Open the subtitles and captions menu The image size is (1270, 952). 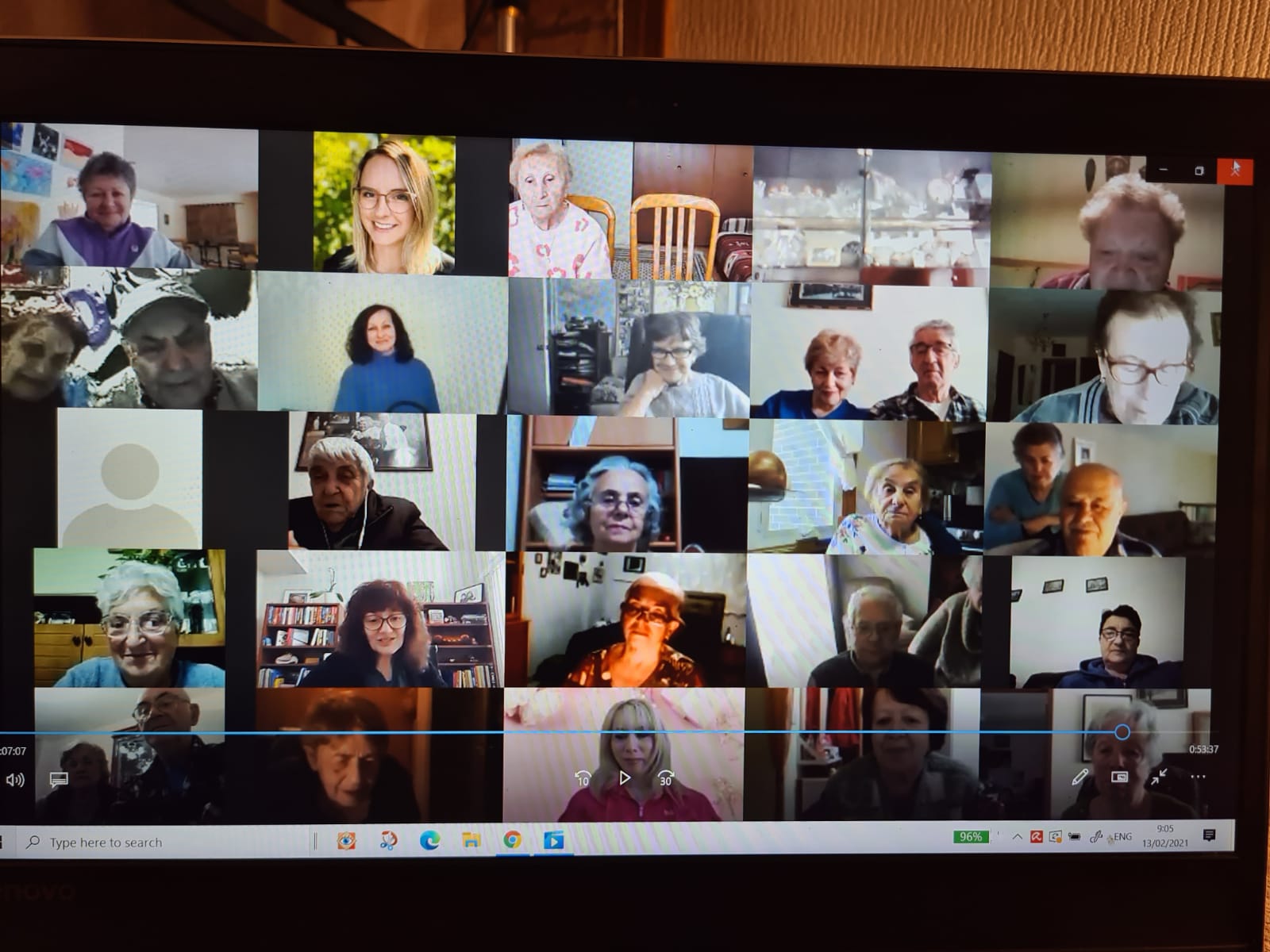[58, 780]
